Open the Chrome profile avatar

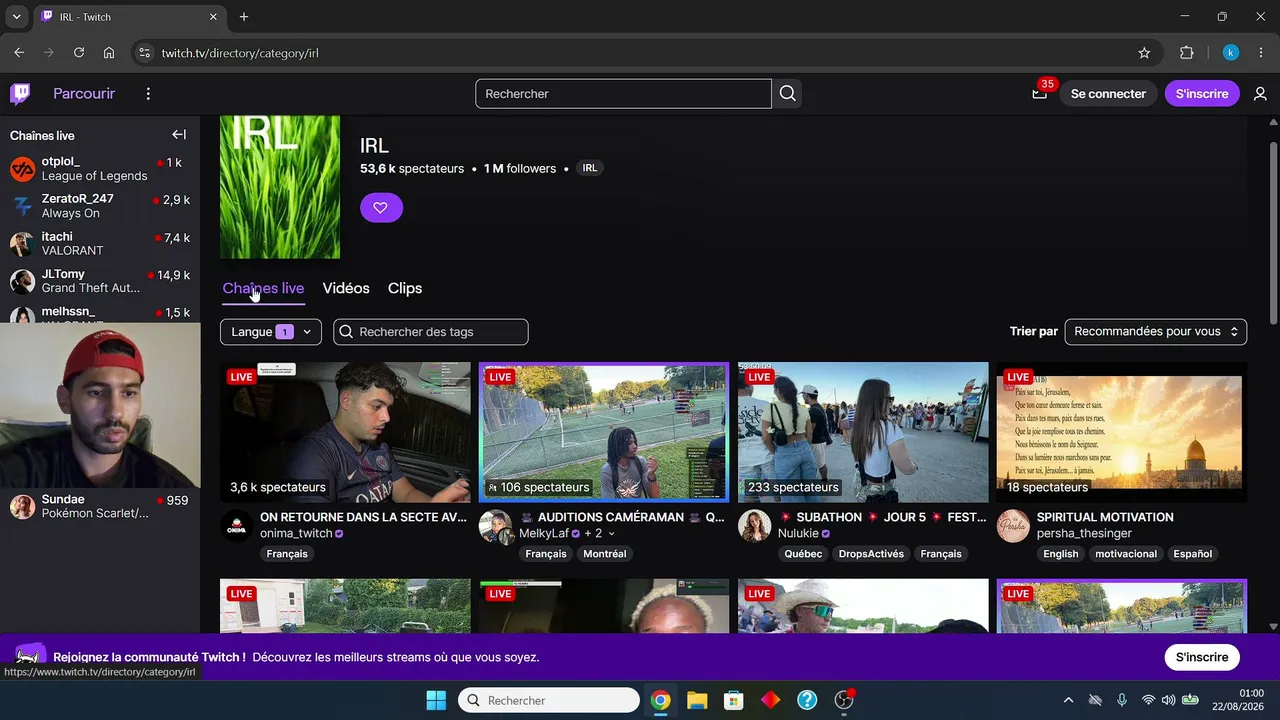click(x=1231, y=53)
